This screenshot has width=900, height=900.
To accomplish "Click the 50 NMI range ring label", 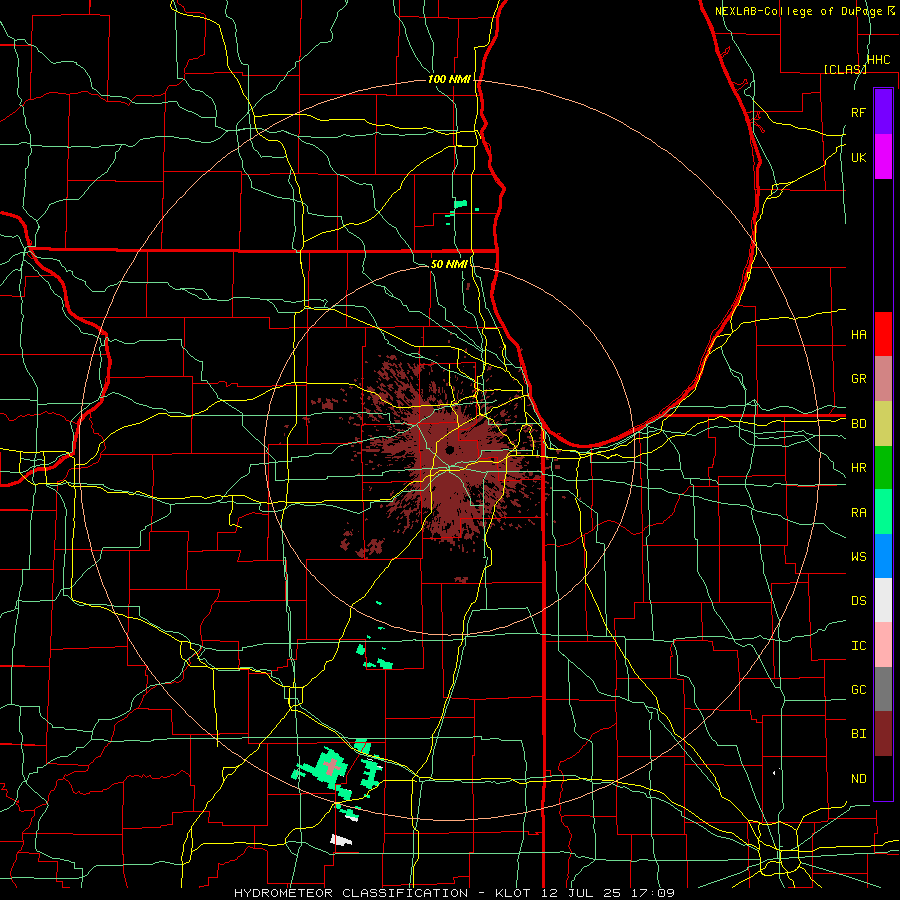I will [x=449, y=264].
